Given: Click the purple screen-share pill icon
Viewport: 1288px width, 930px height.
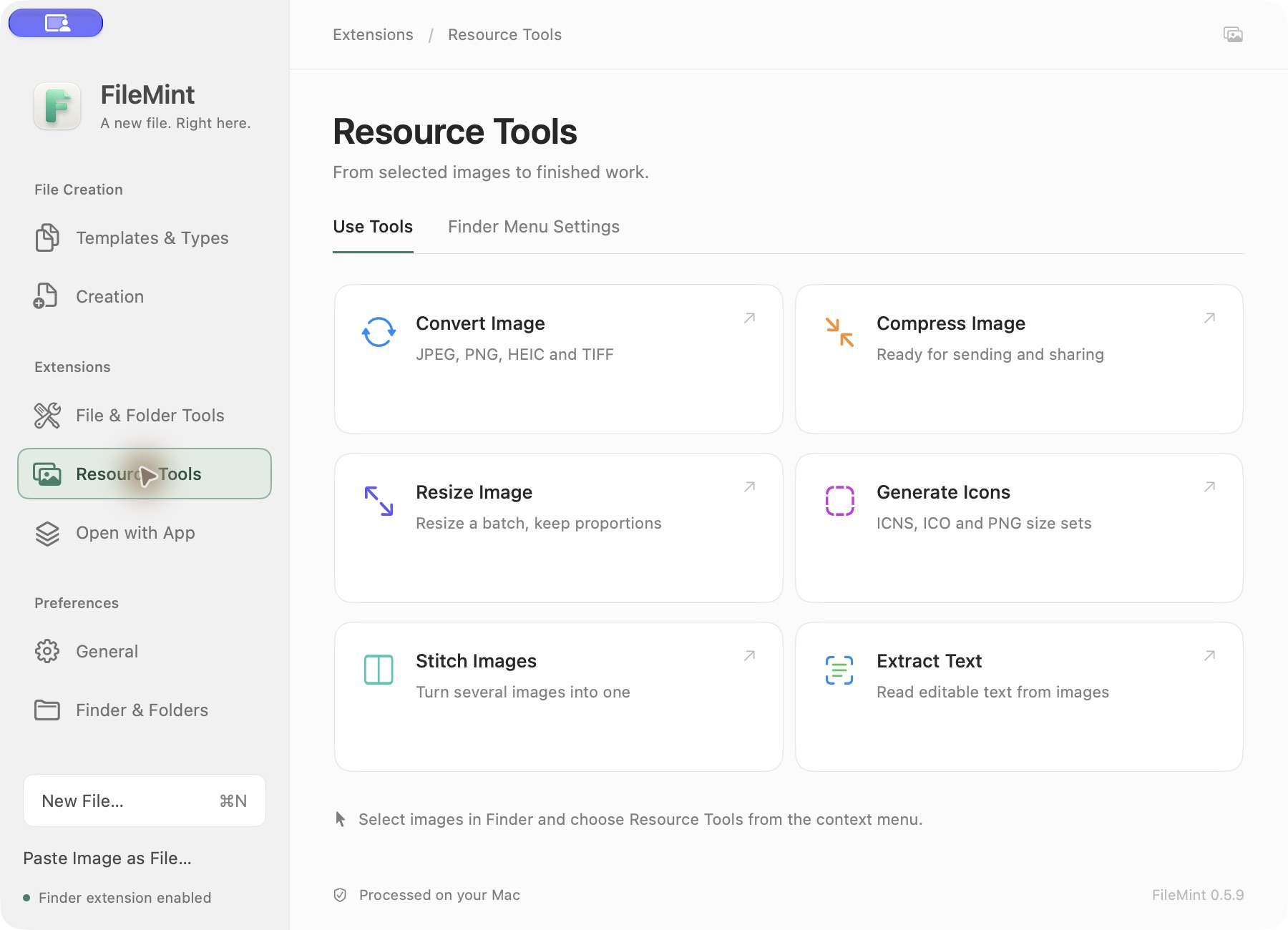Looking at the screenshot, I should (56, 23).
